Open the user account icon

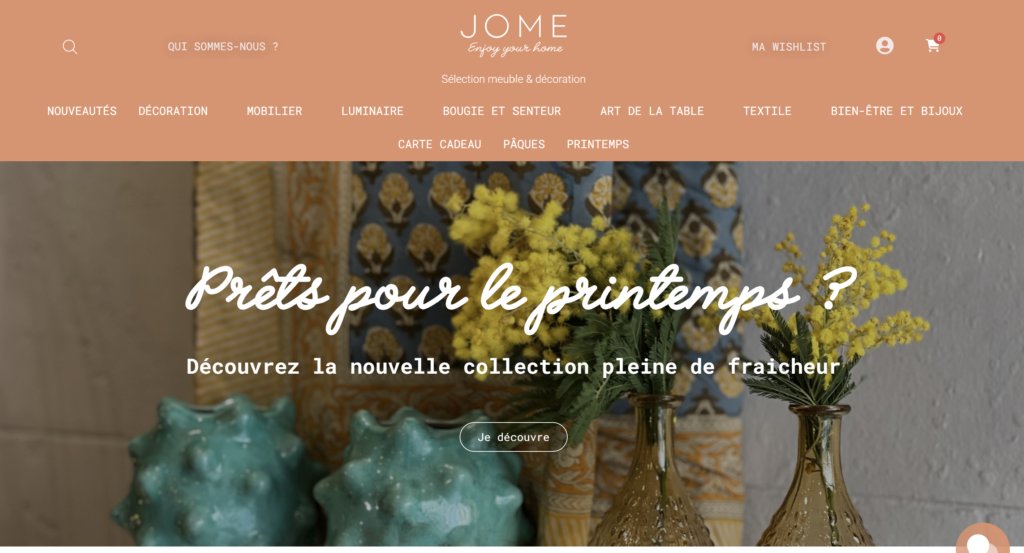tap(885, 46)
